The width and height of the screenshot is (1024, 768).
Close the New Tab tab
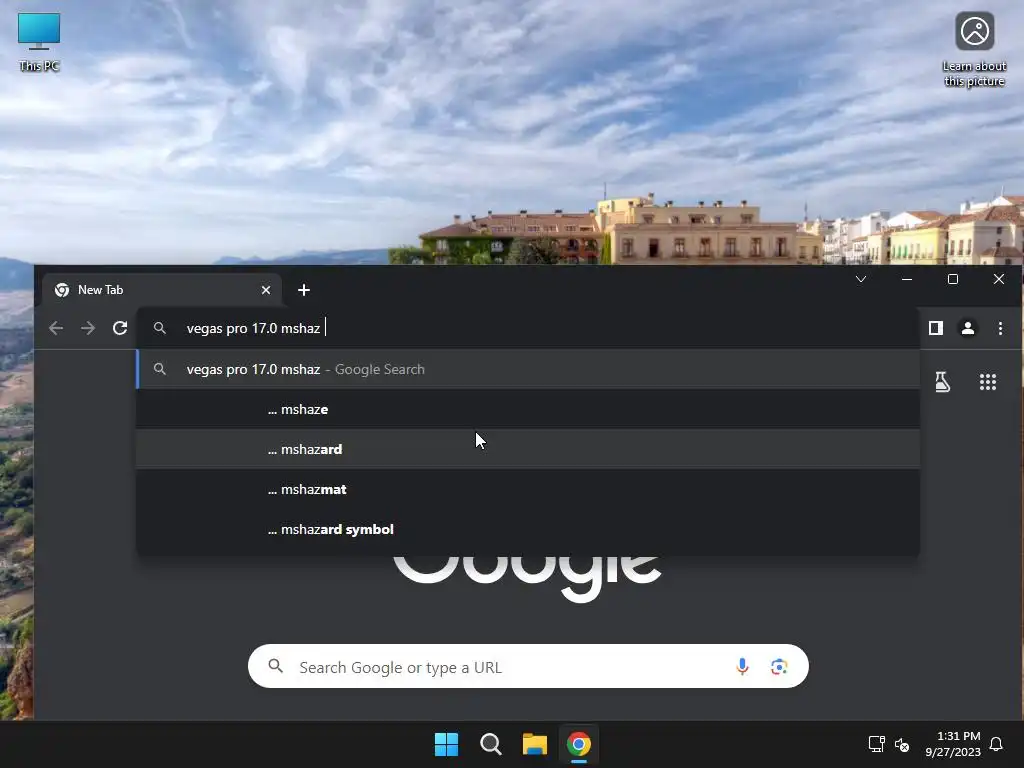click(x=266, y=290)
